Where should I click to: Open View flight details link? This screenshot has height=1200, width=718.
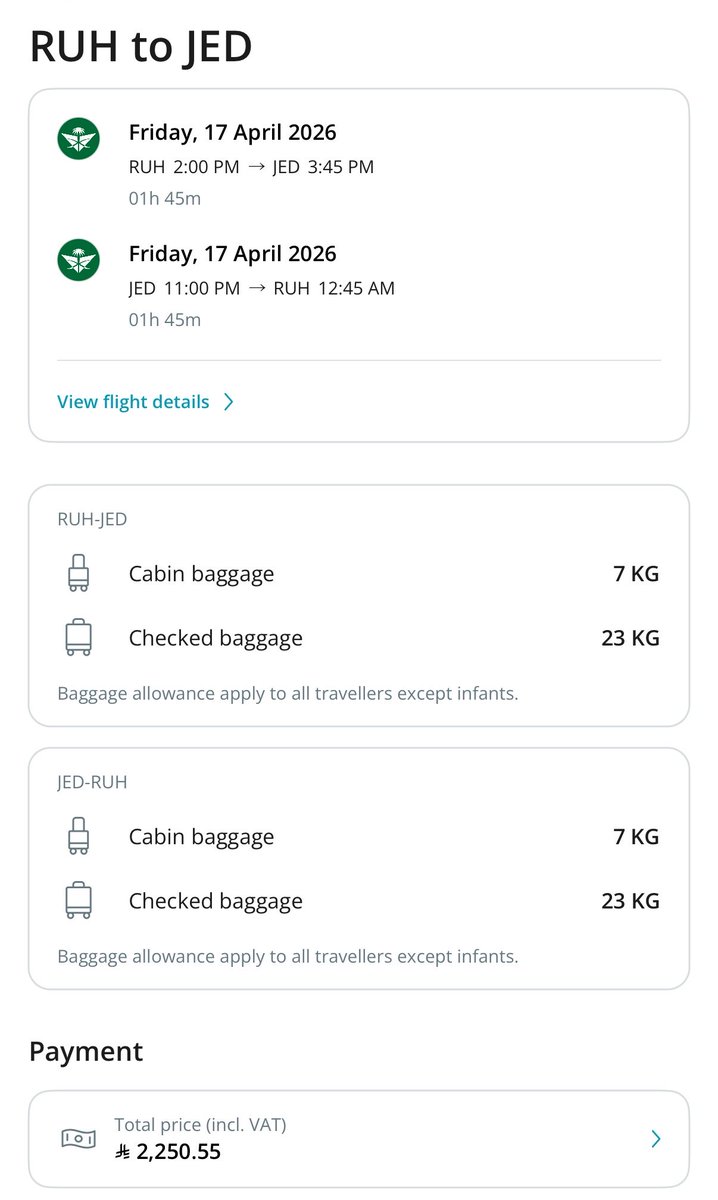coord(133,402)
